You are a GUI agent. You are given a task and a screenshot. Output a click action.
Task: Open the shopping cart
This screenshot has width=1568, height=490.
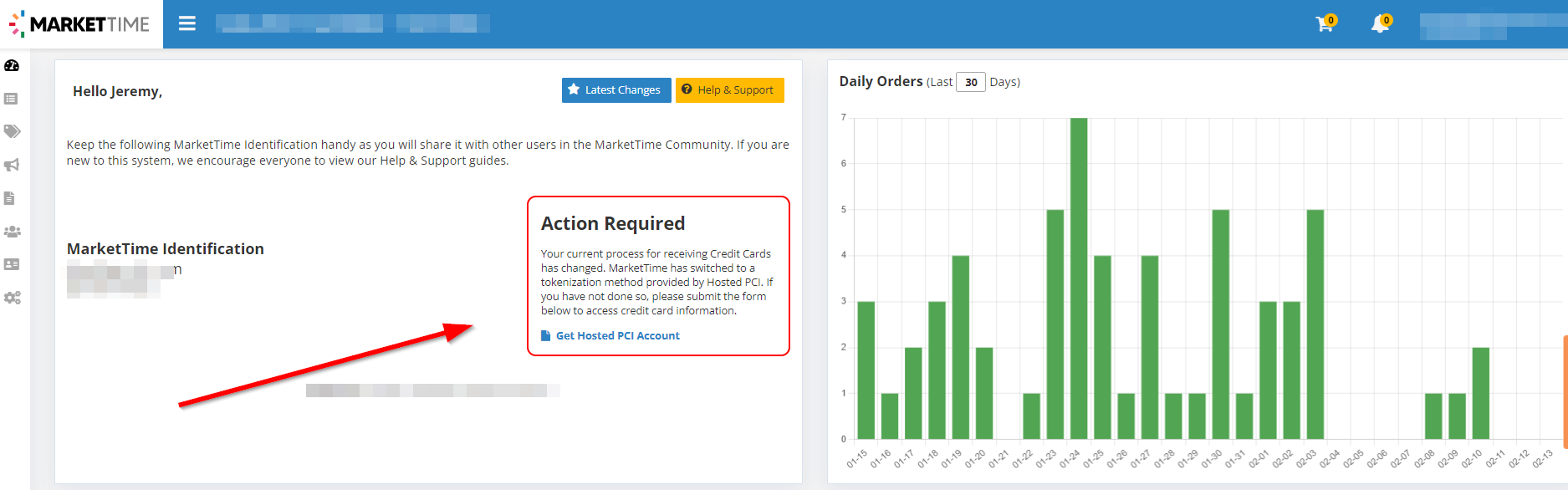[x=1325, y=23]
